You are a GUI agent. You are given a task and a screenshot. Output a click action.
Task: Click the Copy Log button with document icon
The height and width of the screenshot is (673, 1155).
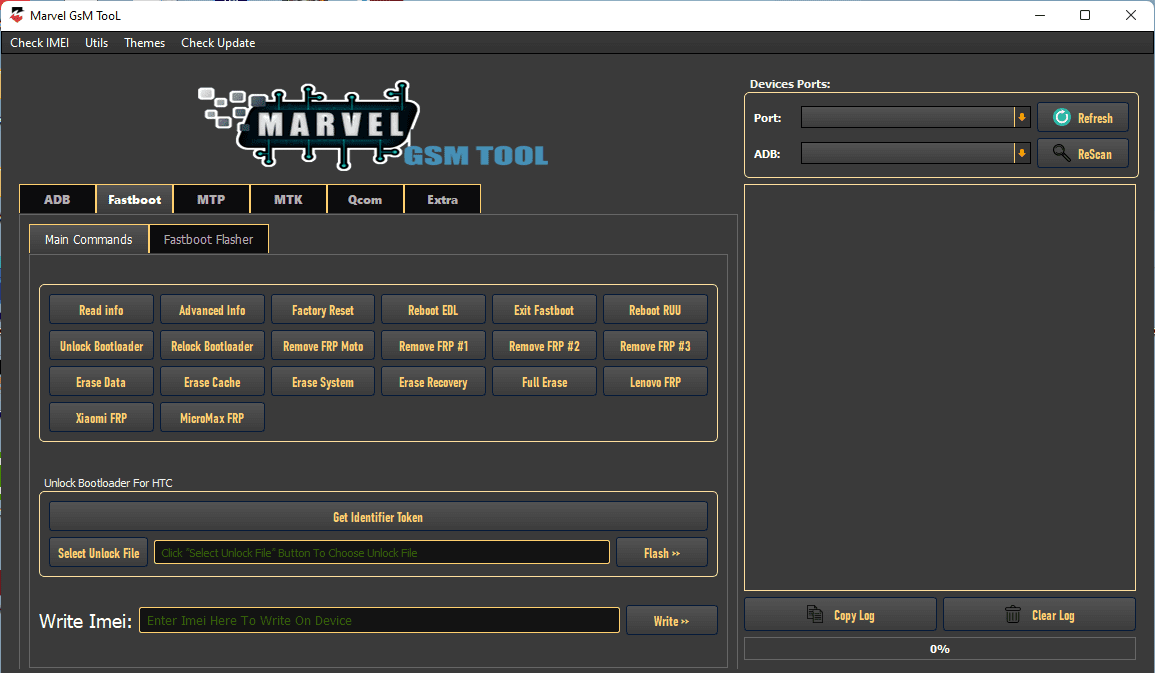(840, 615)
